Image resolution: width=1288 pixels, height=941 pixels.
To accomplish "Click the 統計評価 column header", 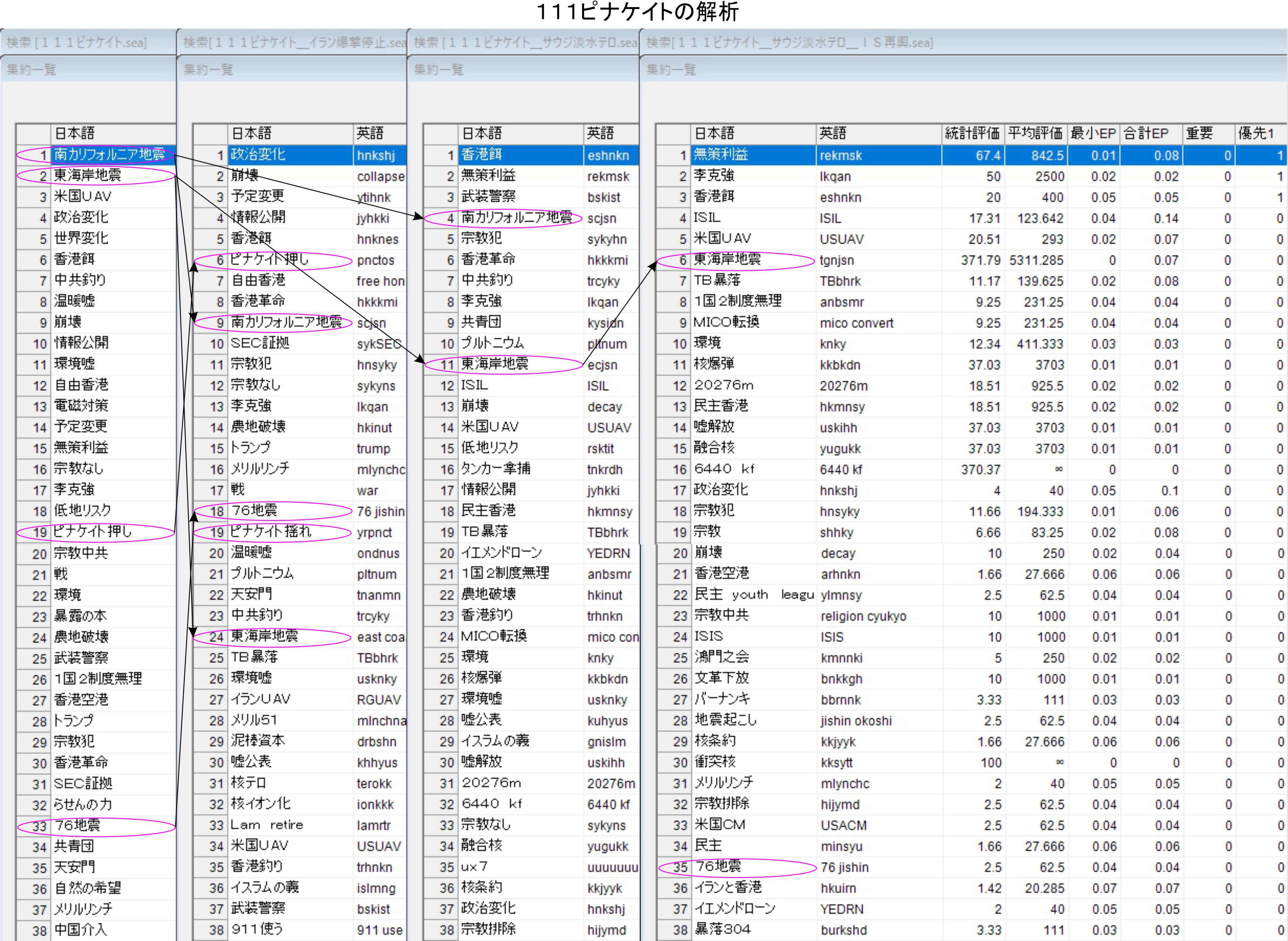I will (972, 133).
